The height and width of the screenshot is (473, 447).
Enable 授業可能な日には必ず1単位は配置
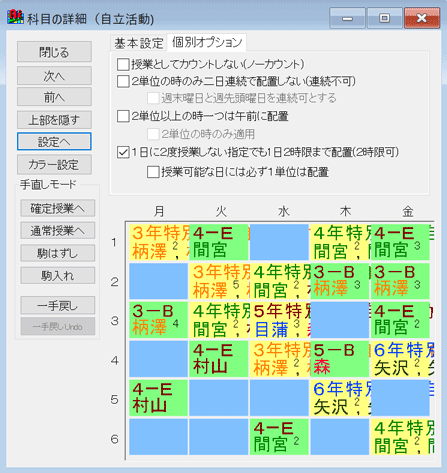click(x=153, y=172)
